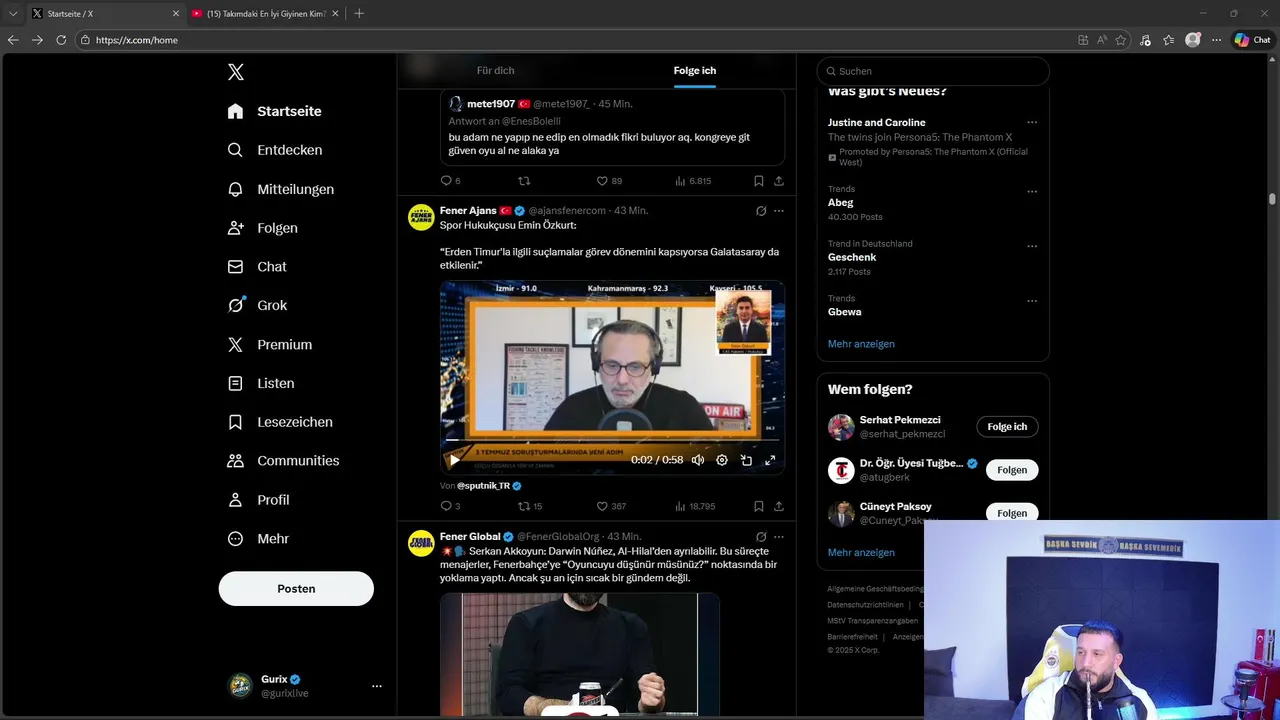Unfollow Serhat Pekmezci via Folge ich
Image resolution: width=1280 pixels, height=720 pixels.
(x=1007, y=427)
